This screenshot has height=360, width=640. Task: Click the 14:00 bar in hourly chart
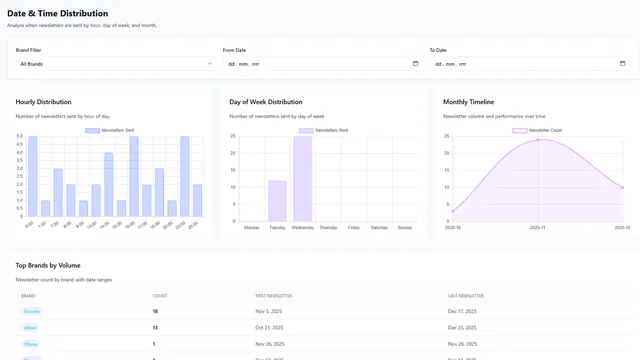[109, 184]
